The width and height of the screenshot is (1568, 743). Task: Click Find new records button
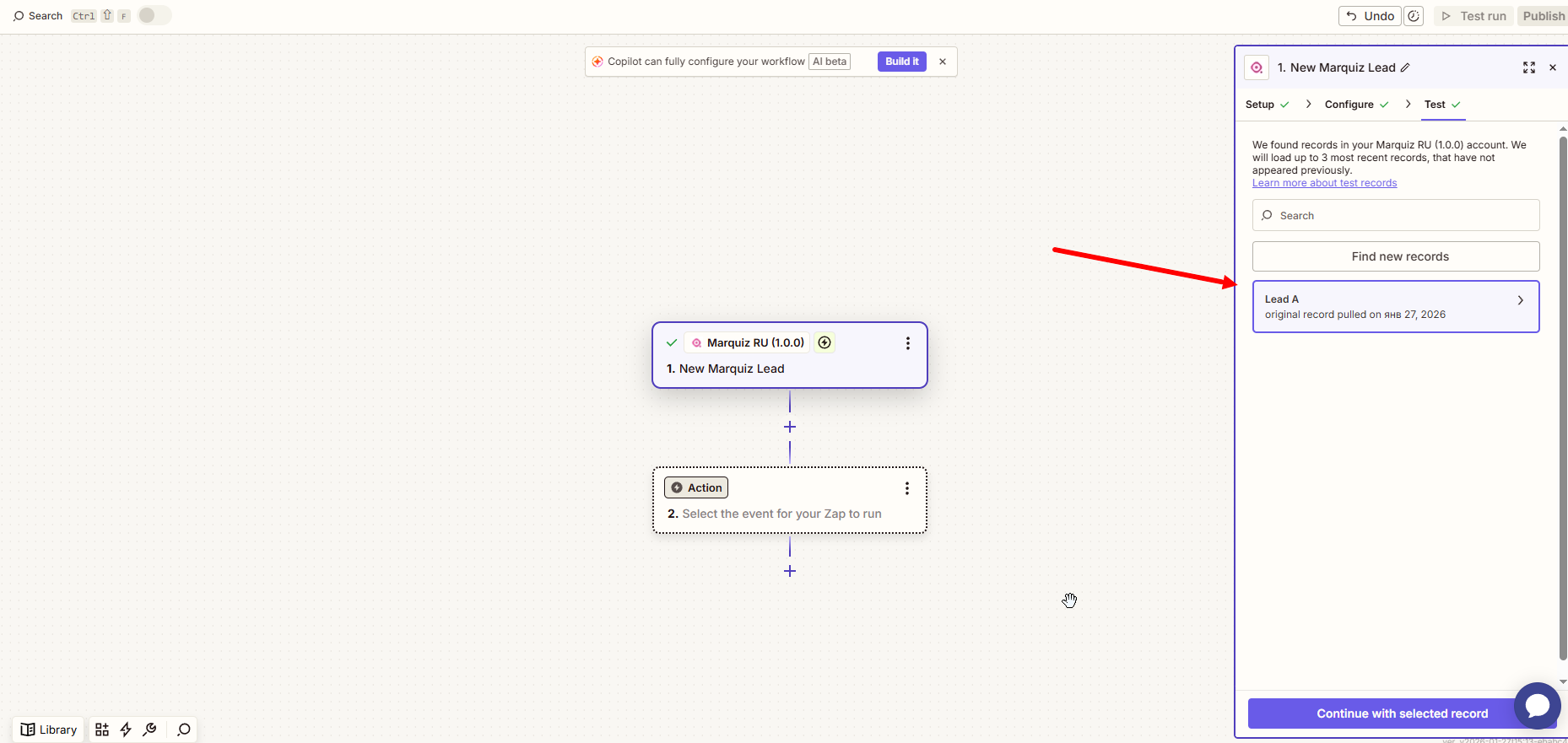click(1396, 256)
